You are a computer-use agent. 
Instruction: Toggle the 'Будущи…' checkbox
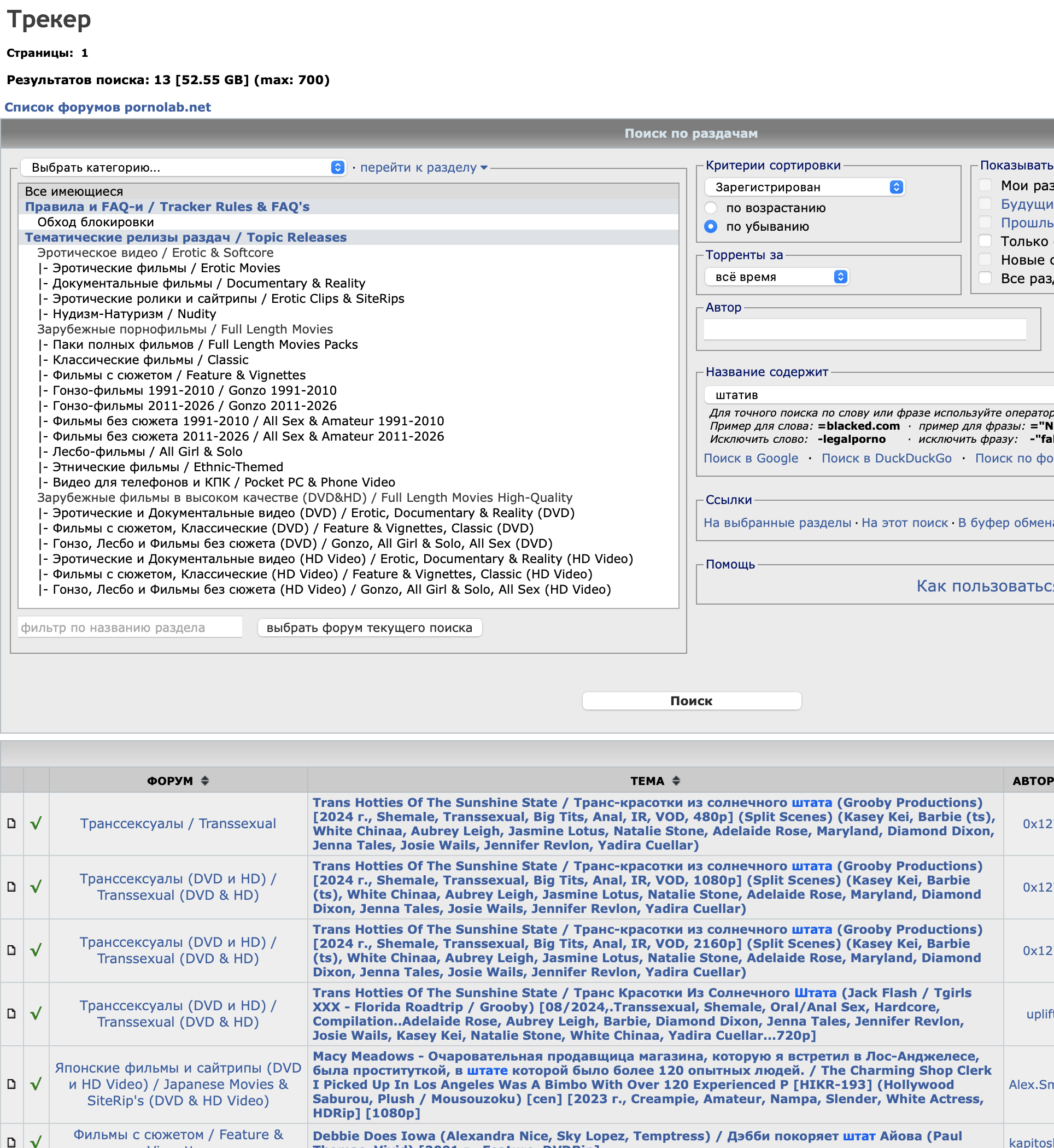click(985, 203)
